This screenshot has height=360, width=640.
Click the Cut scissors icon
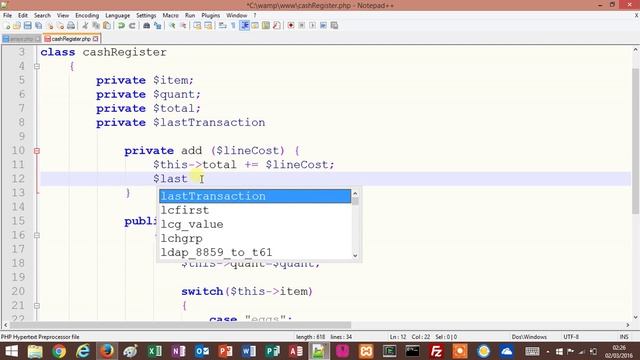[85, 25]
